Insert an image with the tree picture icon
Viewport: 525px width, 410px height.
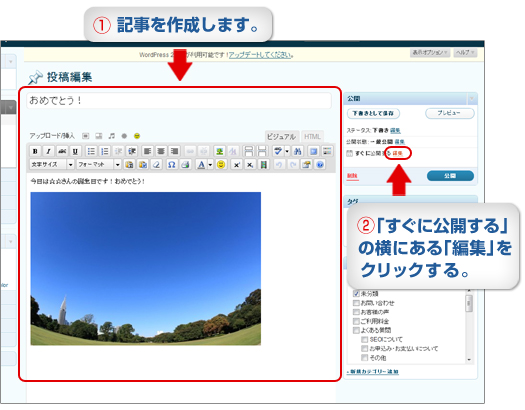[x=219, y=151]
